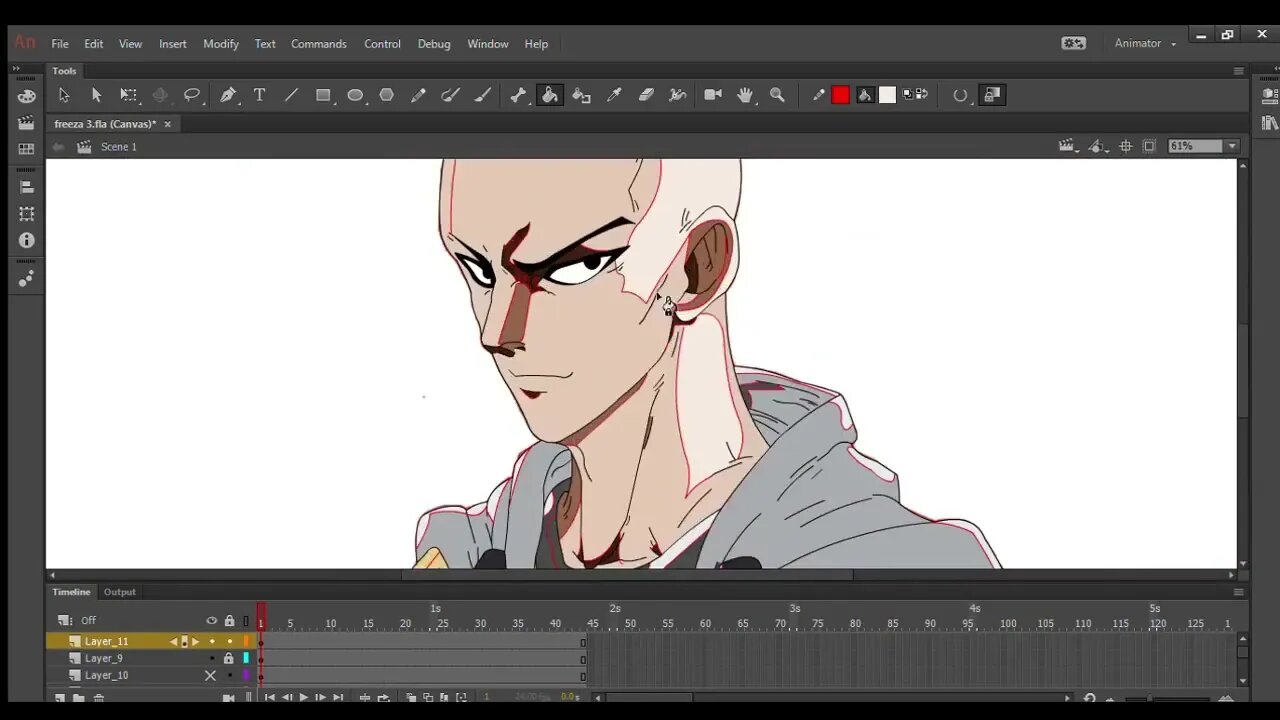Select the Subselection tool

point(96,95)
